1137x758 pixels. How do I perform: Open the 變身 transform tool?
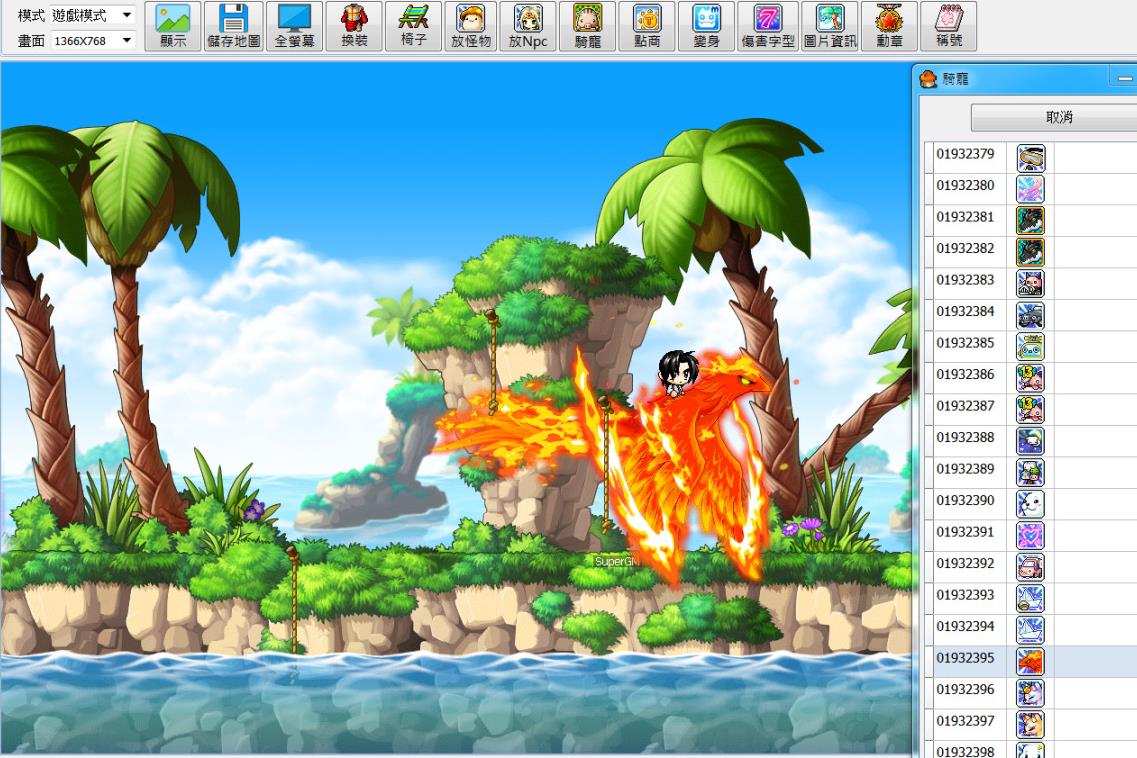tap(706, 27)
